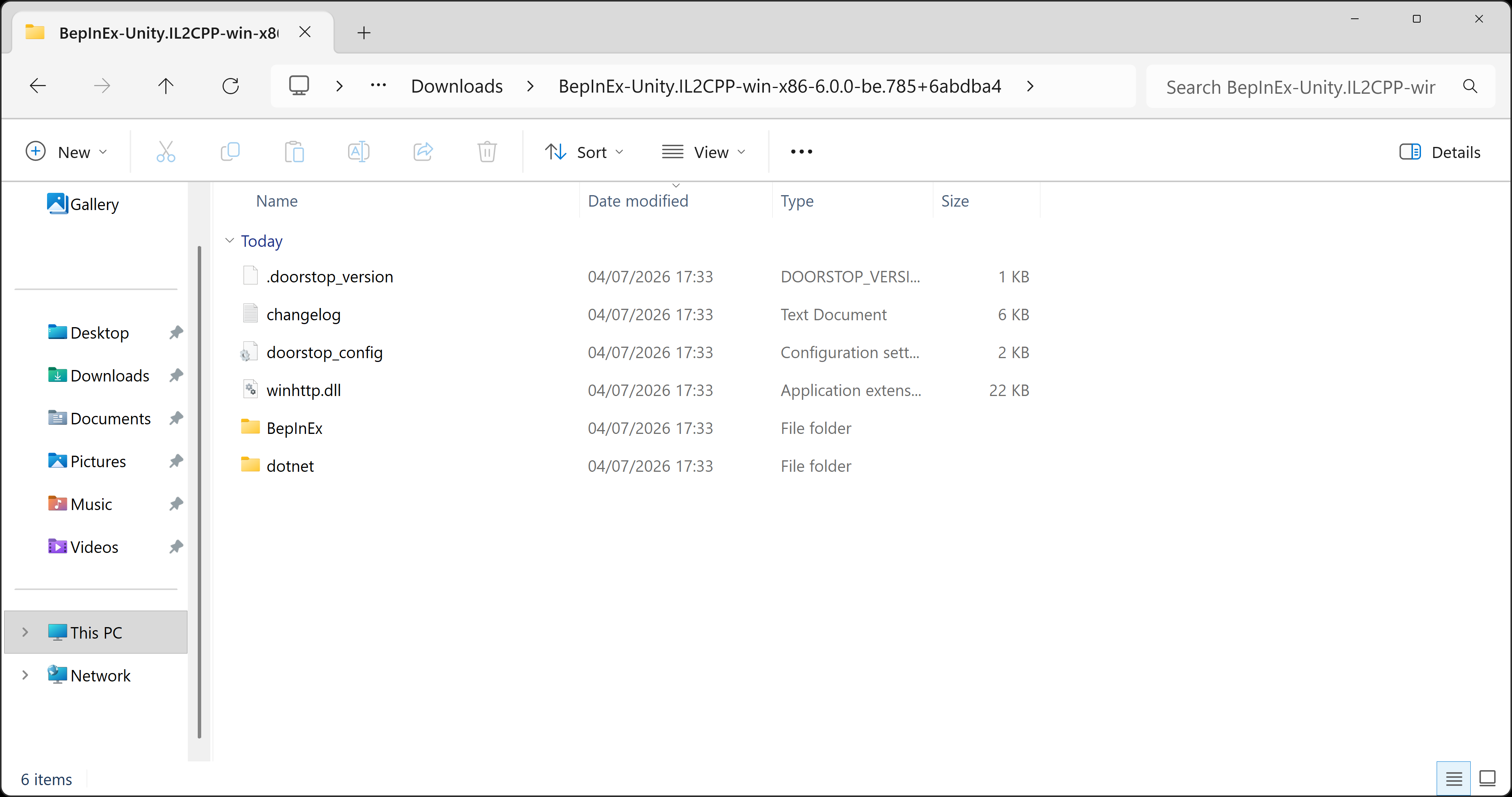Sort by the Date modified column

point(638,202)
